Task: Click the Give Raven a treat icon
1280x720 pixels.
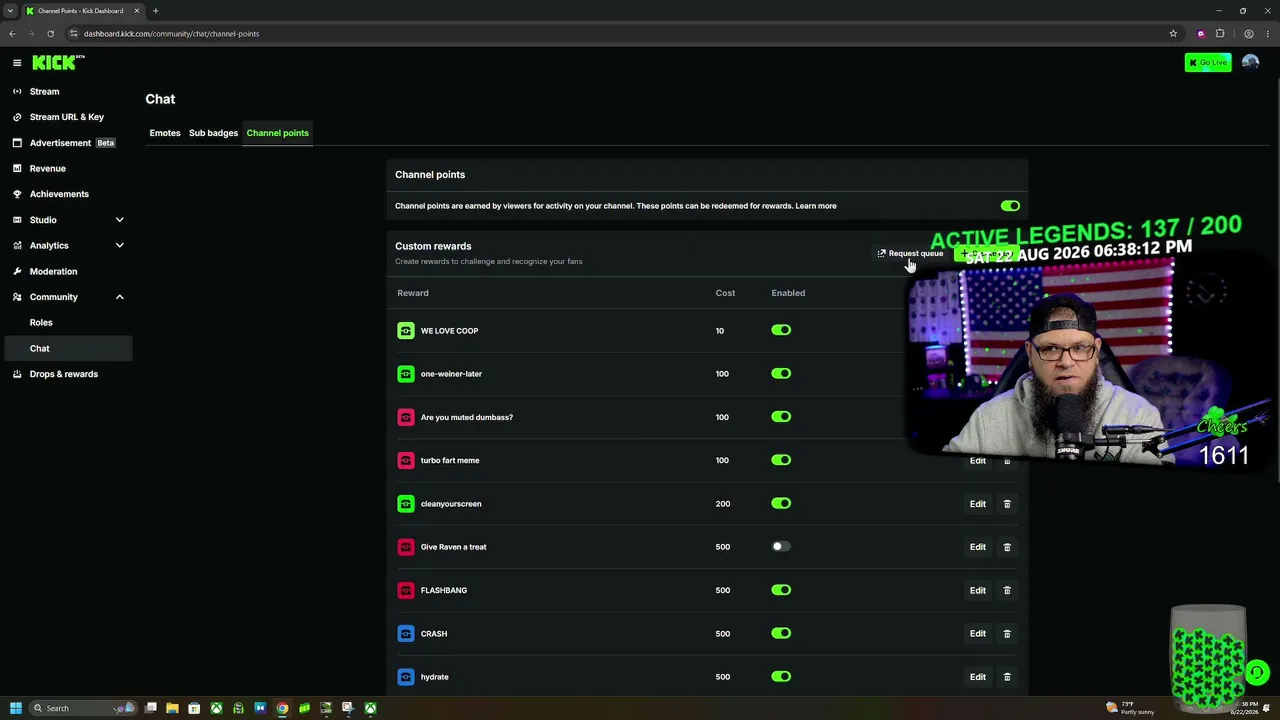Action: (x=406, y=547)
